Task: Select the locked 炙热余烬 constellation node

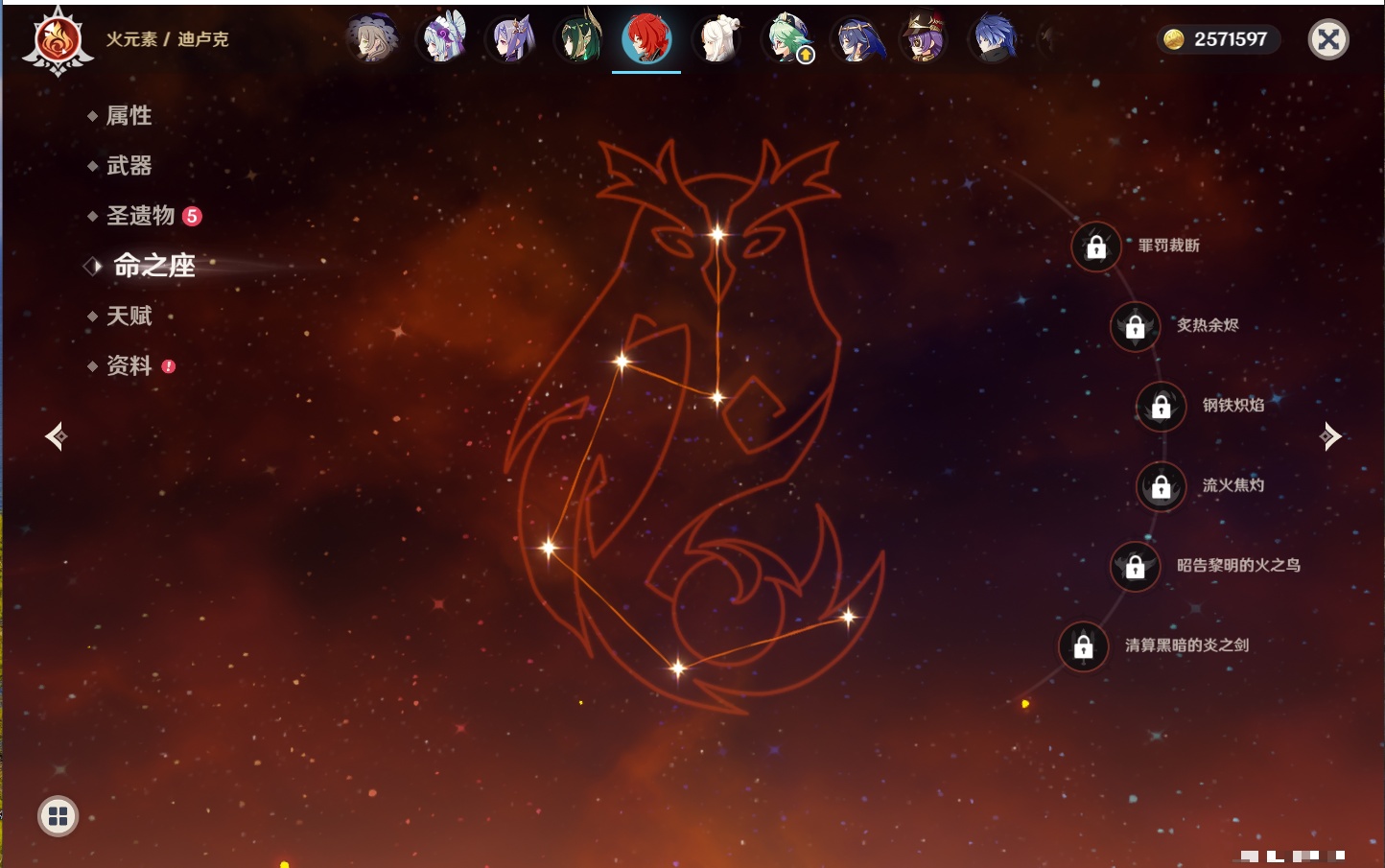Action: tap(1135, 327)
